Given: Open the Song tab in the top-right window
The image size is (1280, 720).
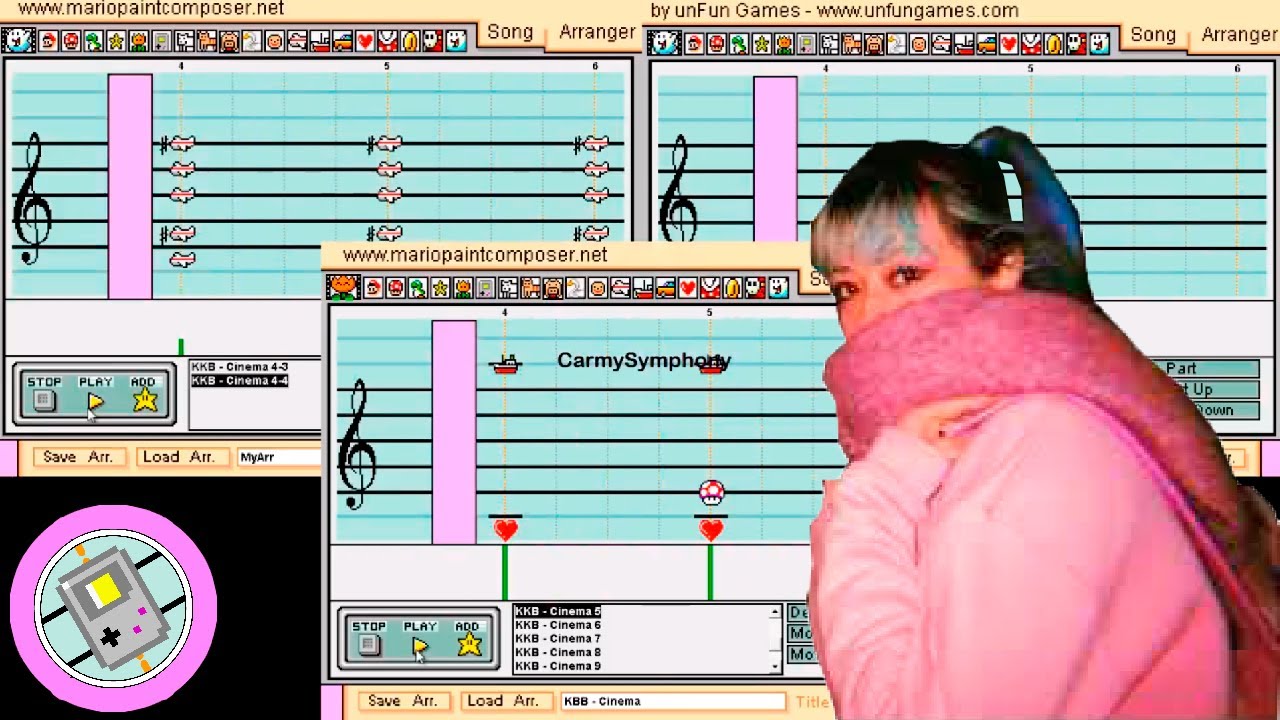Looking at the screenshot, I should pos(1153,34).
